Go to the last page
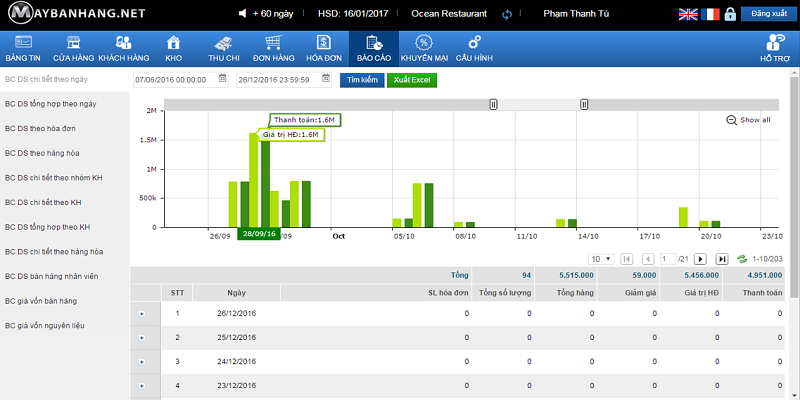This screenshot has width=800, height=400. pos(721,259)
